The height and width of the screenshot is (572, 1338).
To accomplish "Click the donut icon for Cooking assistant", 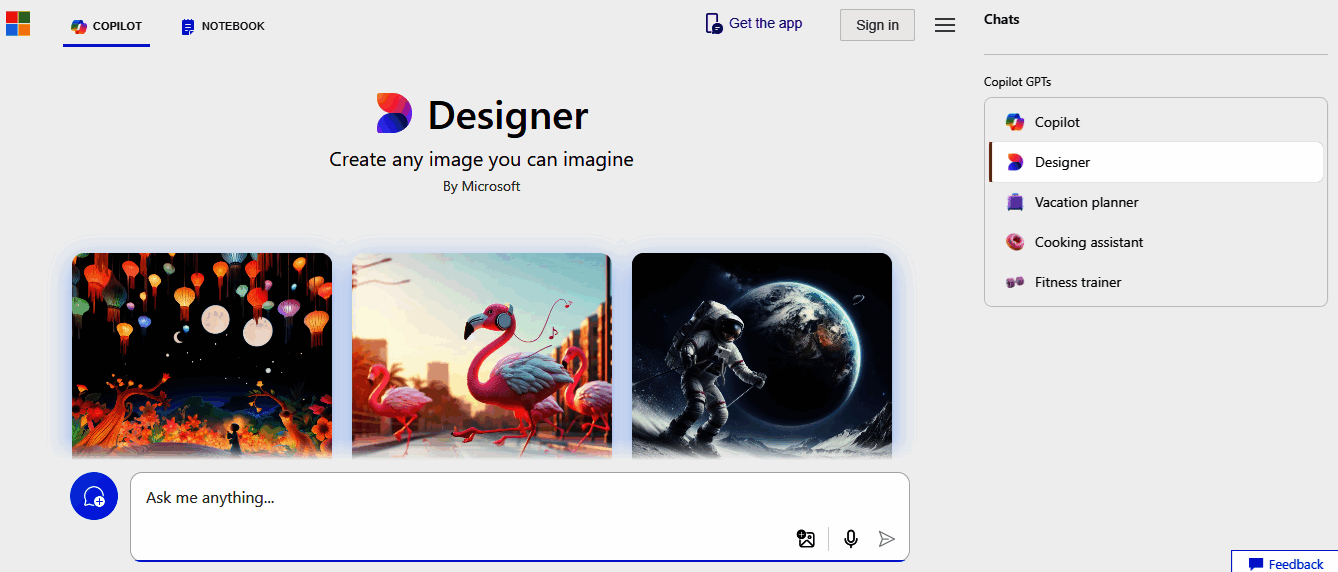I will (1015, 242).
